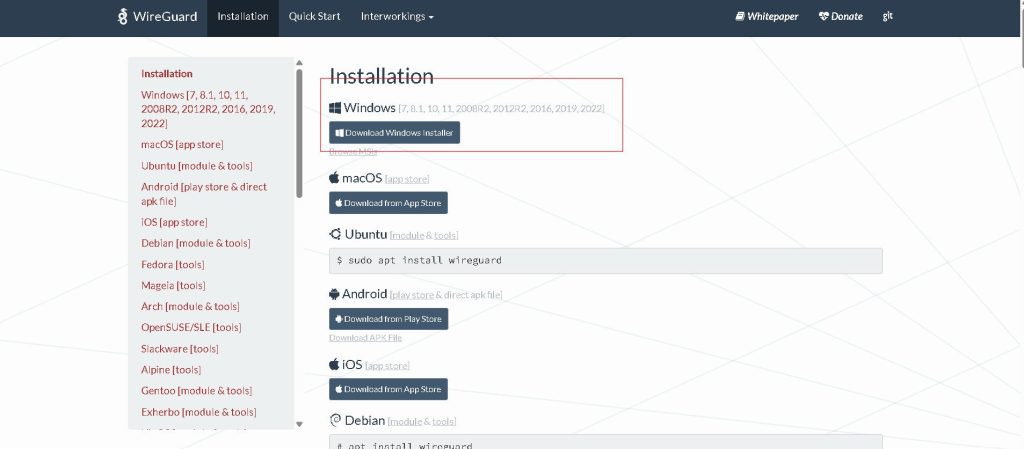Screen dimensions: 1024x449
Task: Open the Whitepaper link
Action: [767, 16]
